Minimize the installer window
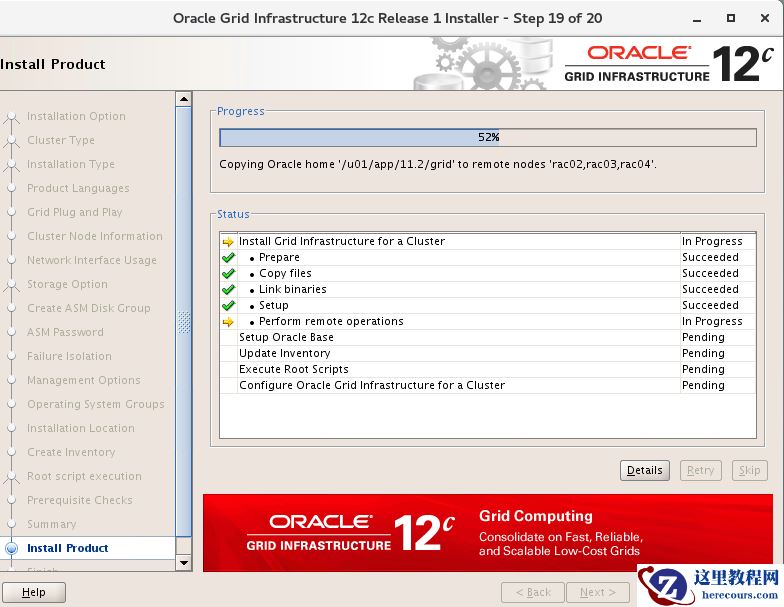The height and width of the screenshot is (607, 784). tap(697, 19)
